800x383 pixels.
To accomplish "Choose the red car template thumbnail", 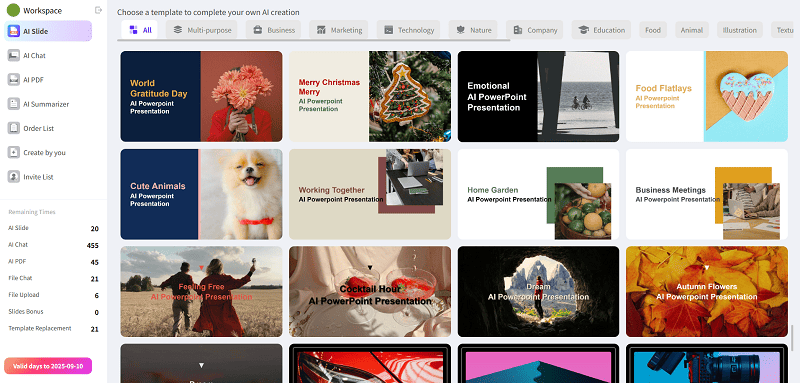I will coord(370,364).
